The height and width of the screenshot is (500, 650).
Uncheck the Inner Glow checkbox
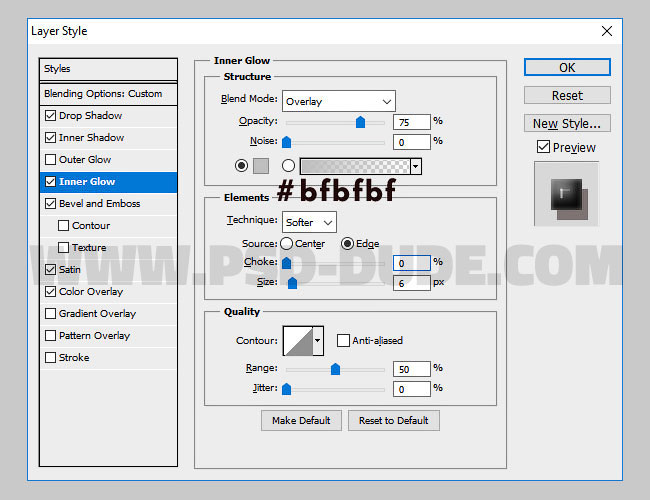50,181
